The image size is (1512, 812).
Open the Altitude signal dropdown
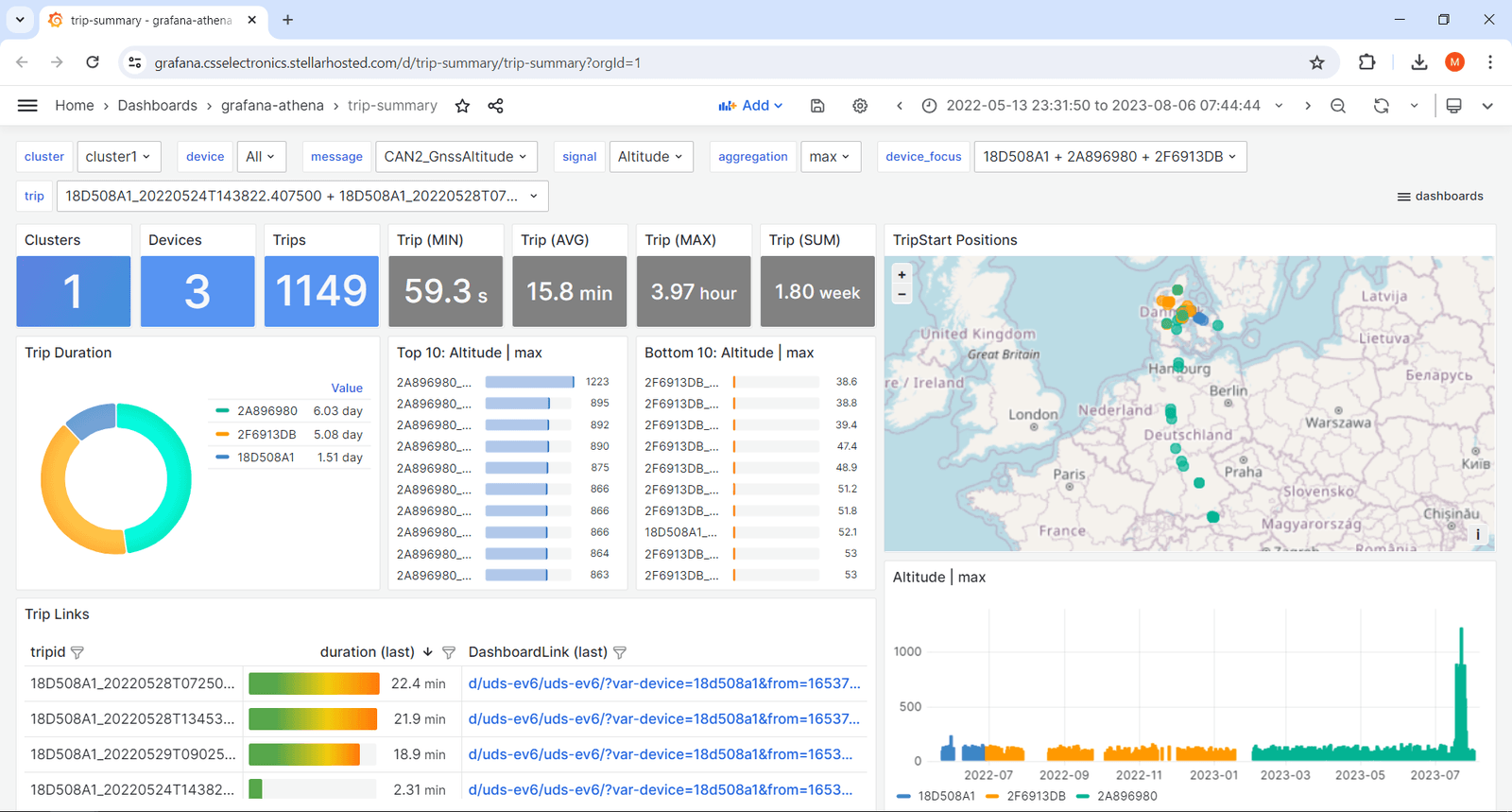click(x=651, y=157)
